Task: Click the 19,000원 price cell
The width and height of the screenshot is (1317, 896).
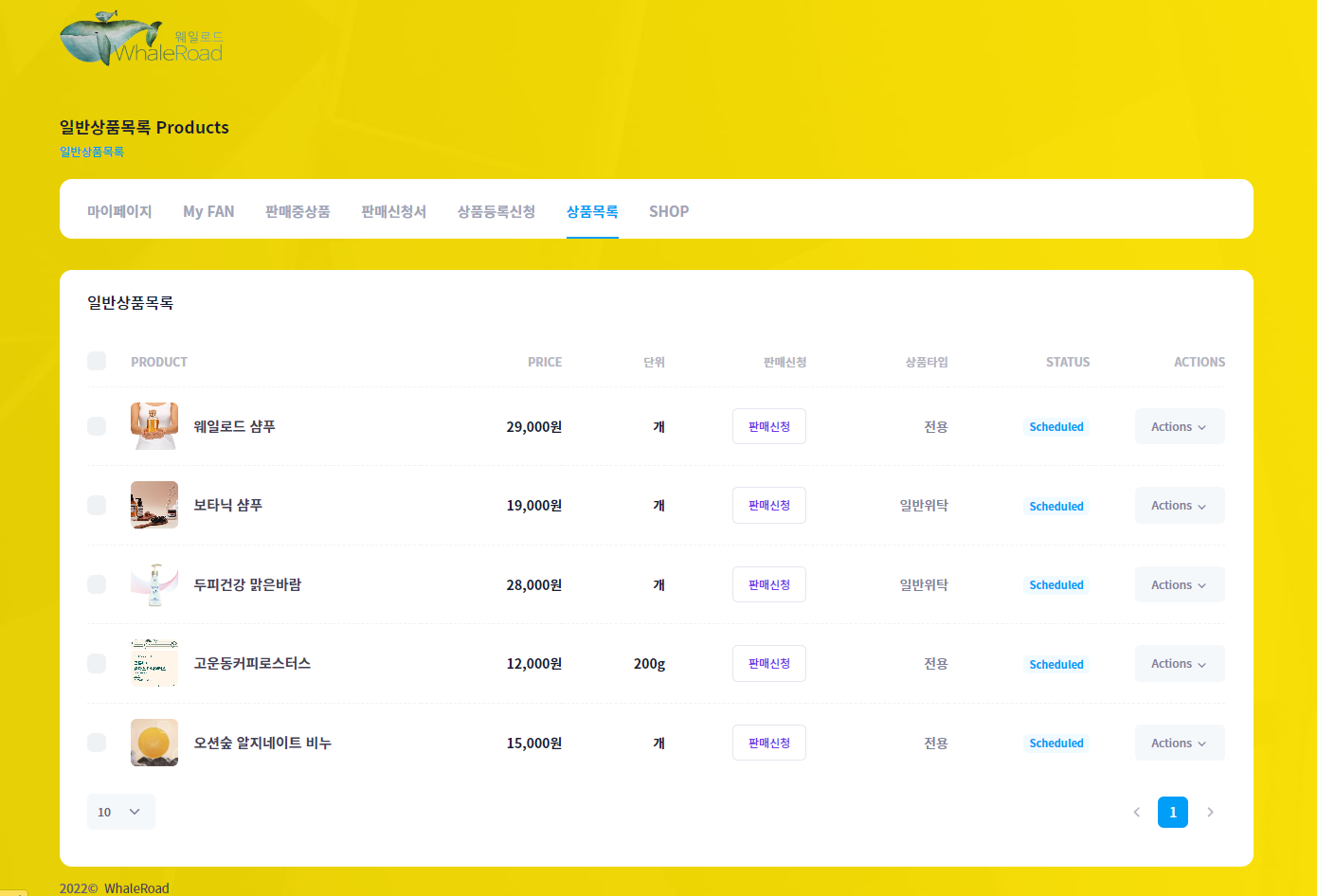Action: [534, 505]
